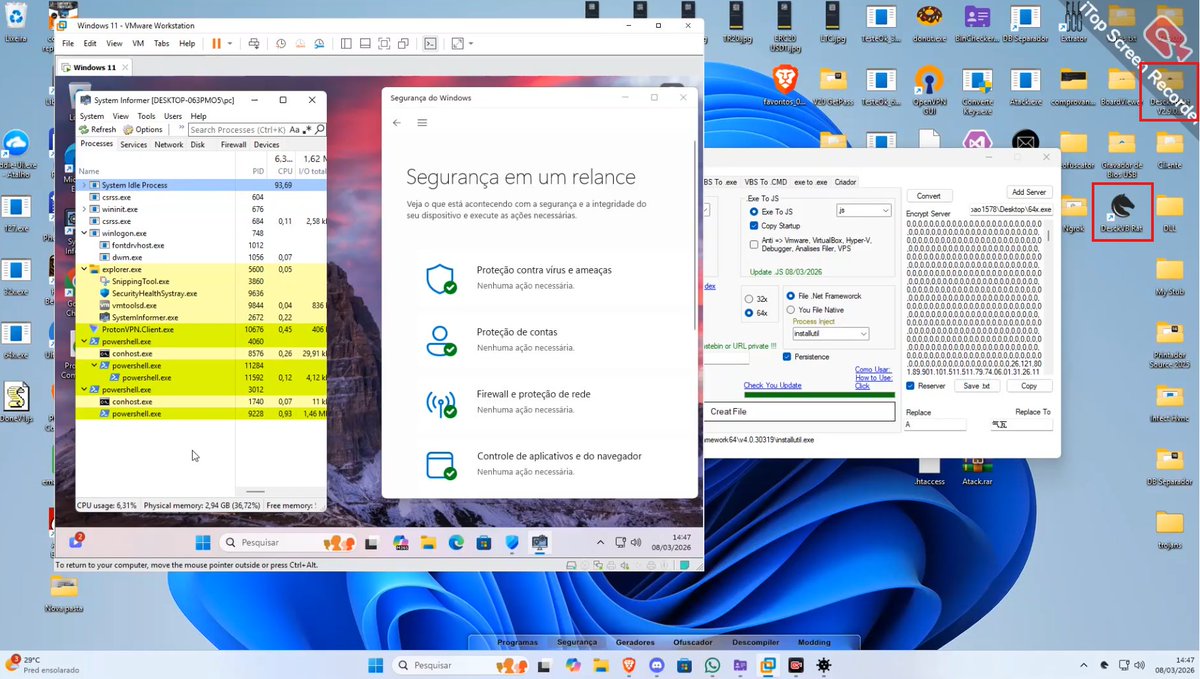This screenshot has height=679, width=1200.
Task: Pause the VM with VMware's pause icon
Action: click(x=216, y=44)
